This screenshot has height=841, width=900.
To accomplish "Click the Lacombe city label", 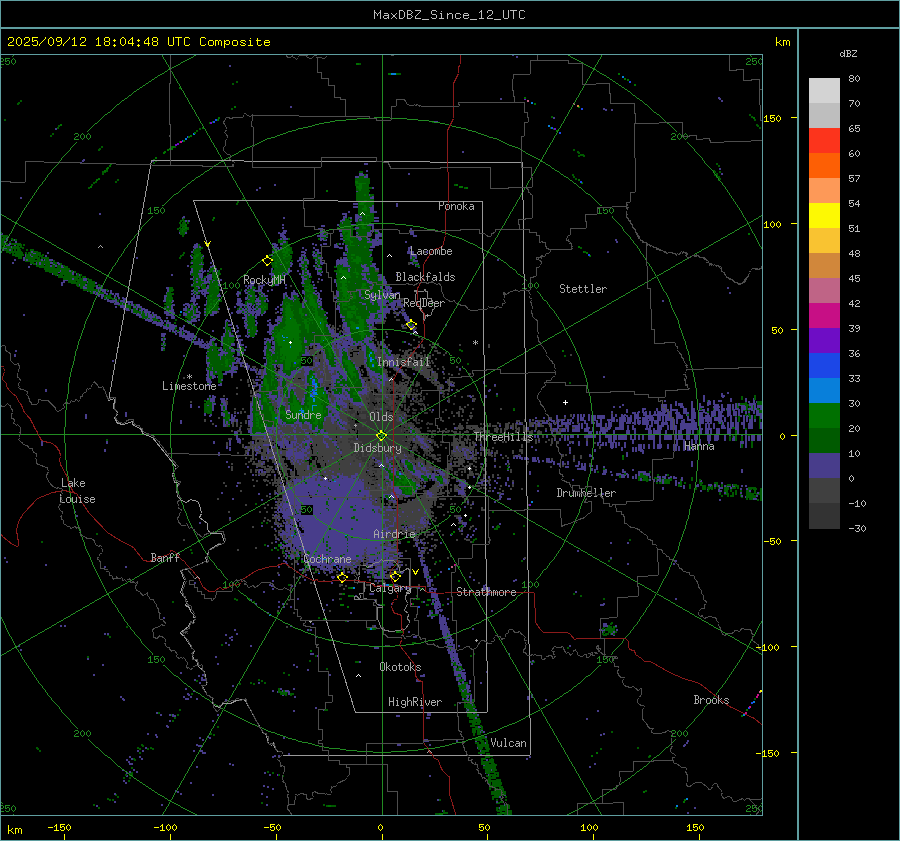I will coord(431,251).
